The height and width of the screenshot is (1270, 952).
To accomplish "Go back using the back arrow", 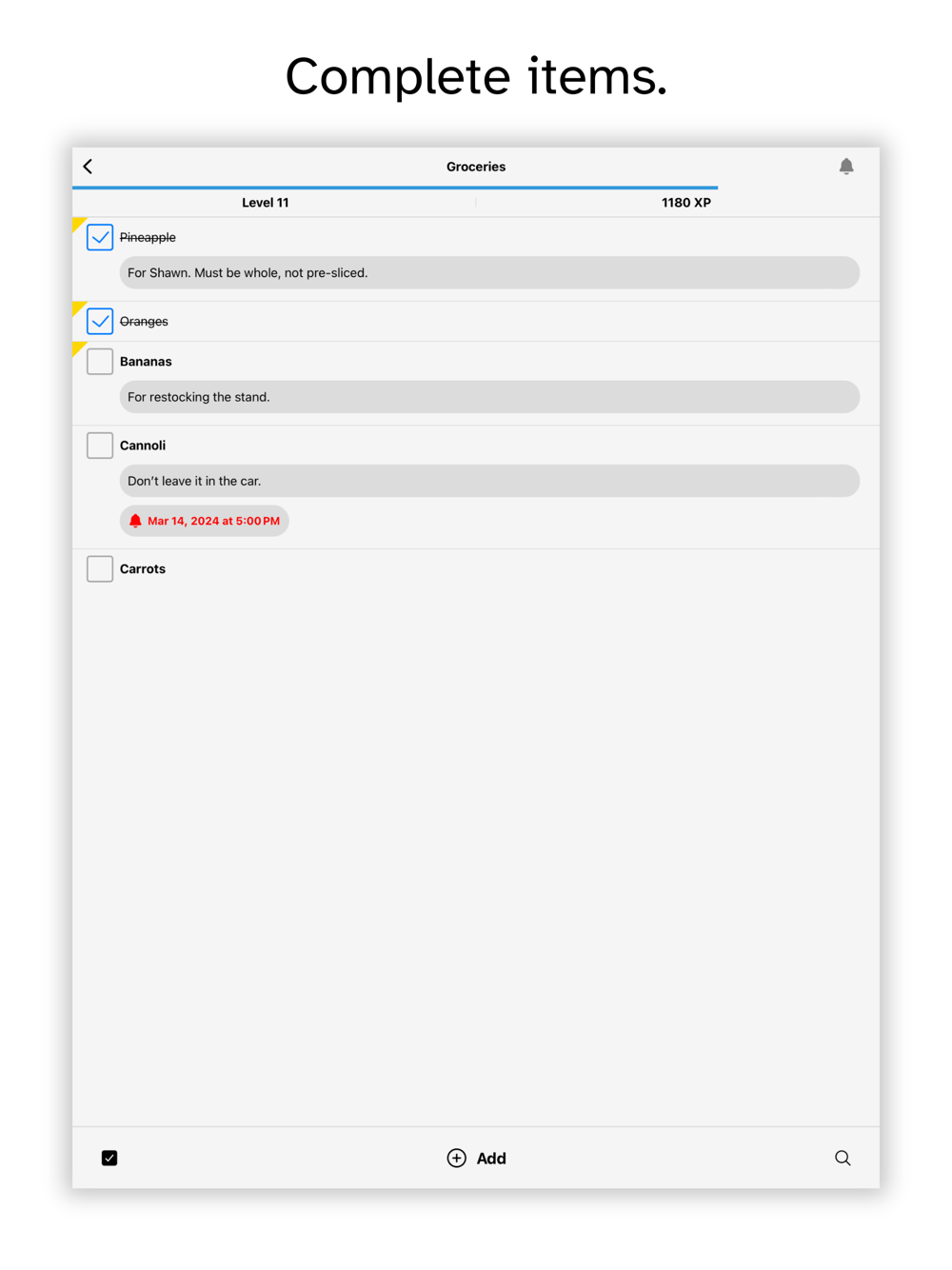I will point(88,167).
